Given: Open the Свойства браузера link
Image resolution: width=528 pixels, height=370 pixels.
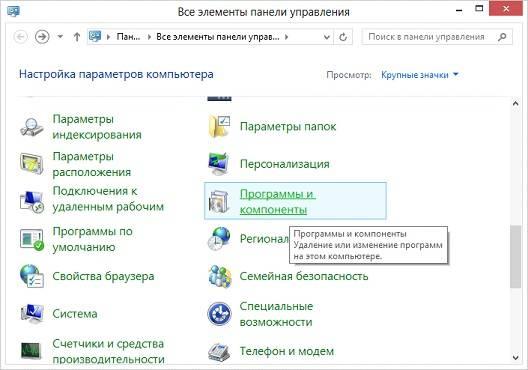Looking at the screenshot, I should coord(103,276).
